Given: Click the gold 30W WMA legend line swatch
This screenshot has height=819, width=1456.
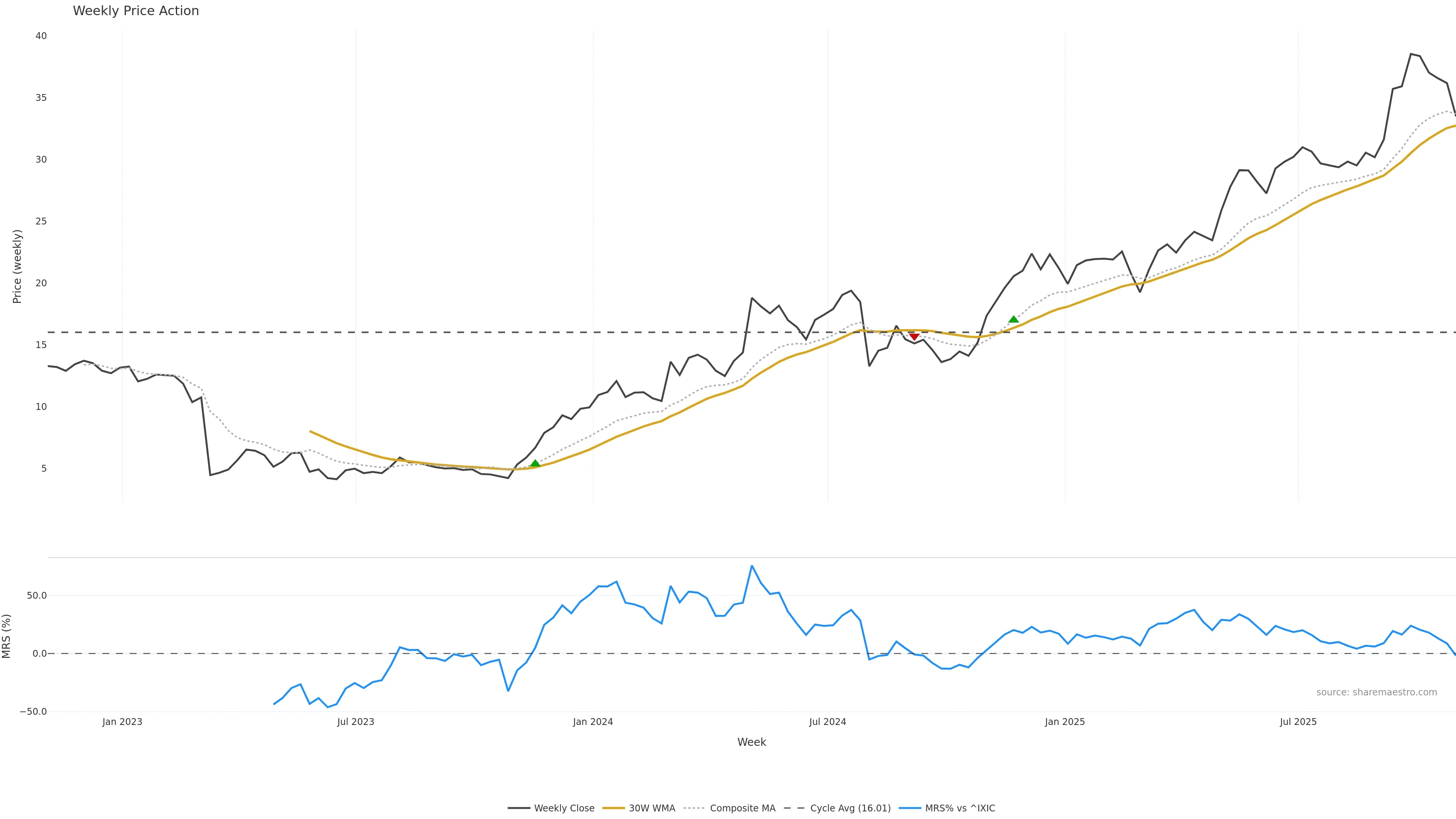Looking at the screenshot, I should click(613, 808).
